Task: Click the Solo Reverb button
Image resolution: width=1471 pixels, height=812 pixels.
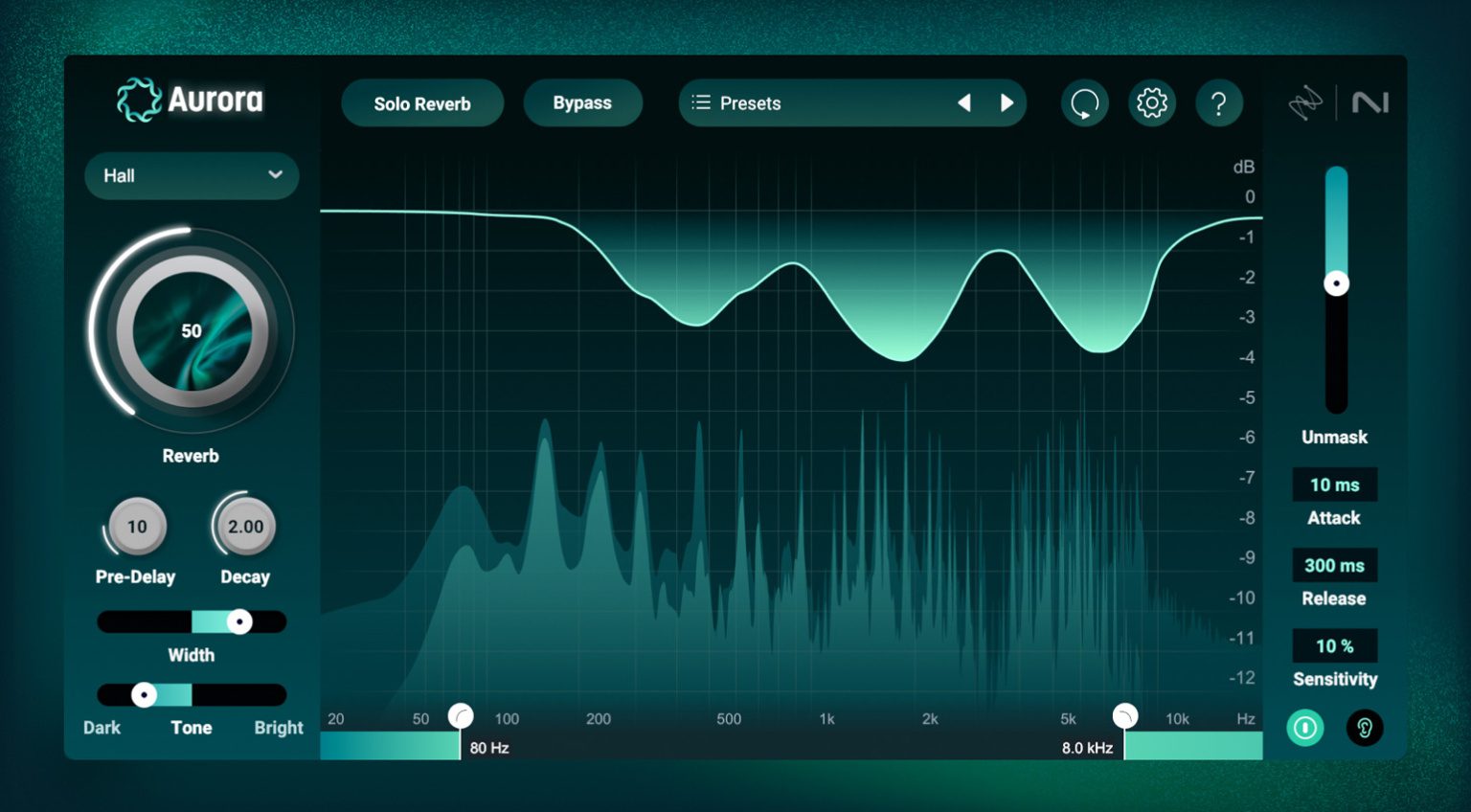Action: pos(422,103)
